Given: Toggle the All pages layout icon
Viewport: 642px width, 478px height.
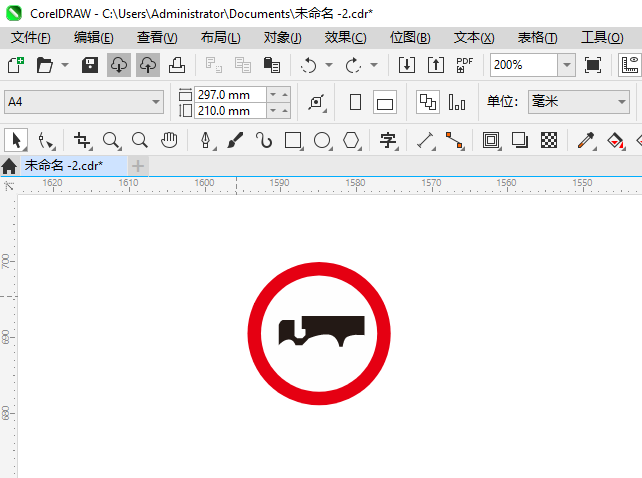Looking at the screenshot, I should click(428, 102).
